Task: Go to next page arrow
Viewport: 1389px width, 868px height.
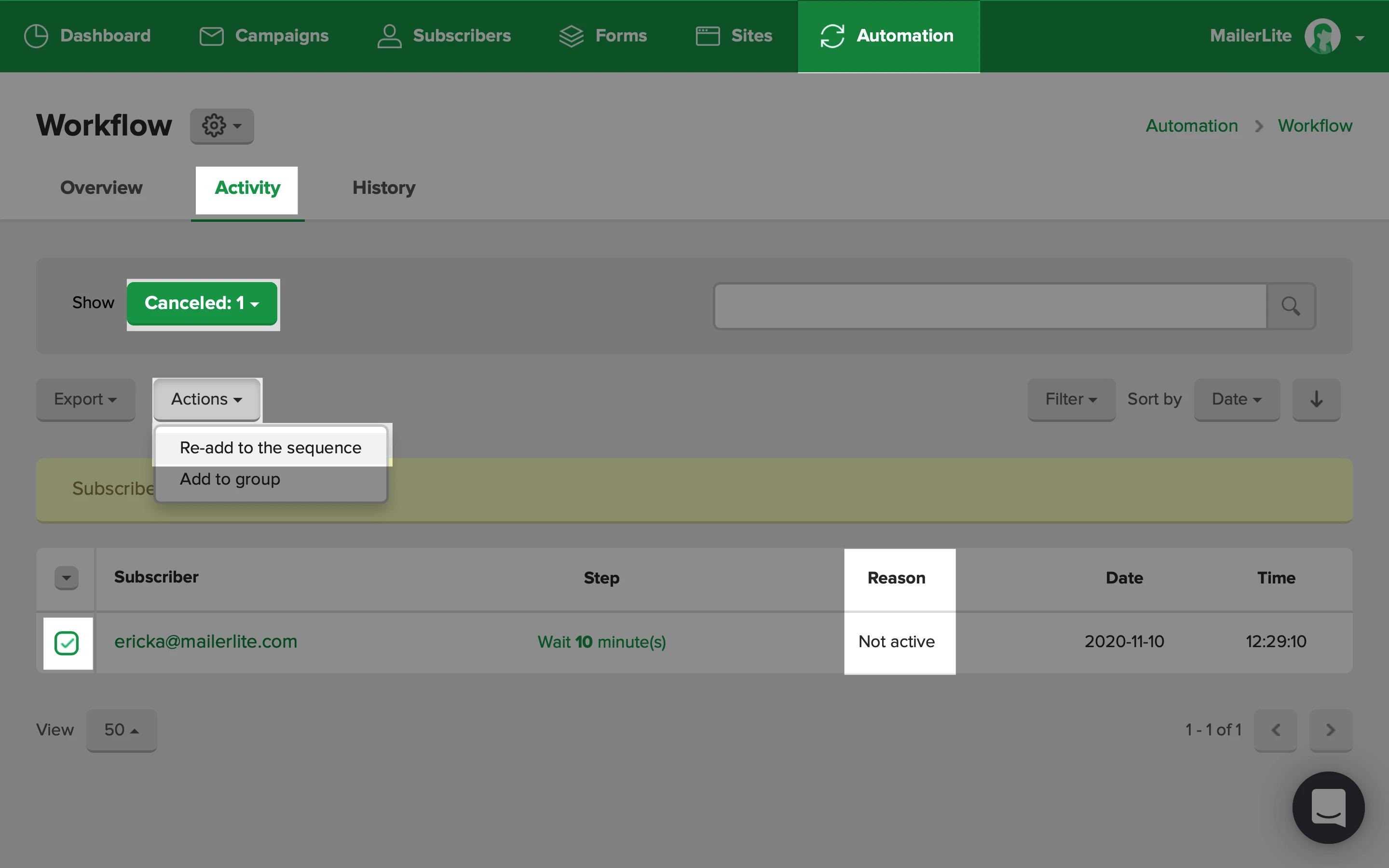Action: point(1330,730)
